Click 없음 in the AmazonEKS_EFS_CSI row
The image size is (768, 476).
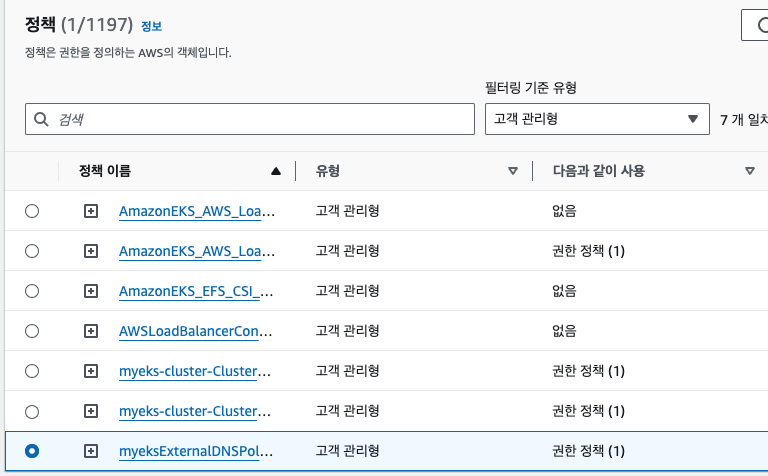pyautogui.click(x=564, y=291)
